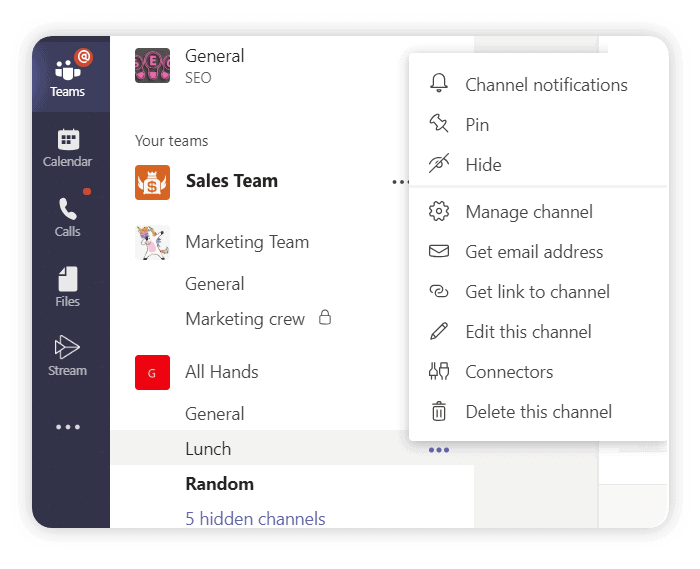Click the @ mention badge on Teams

click(84, 57)
